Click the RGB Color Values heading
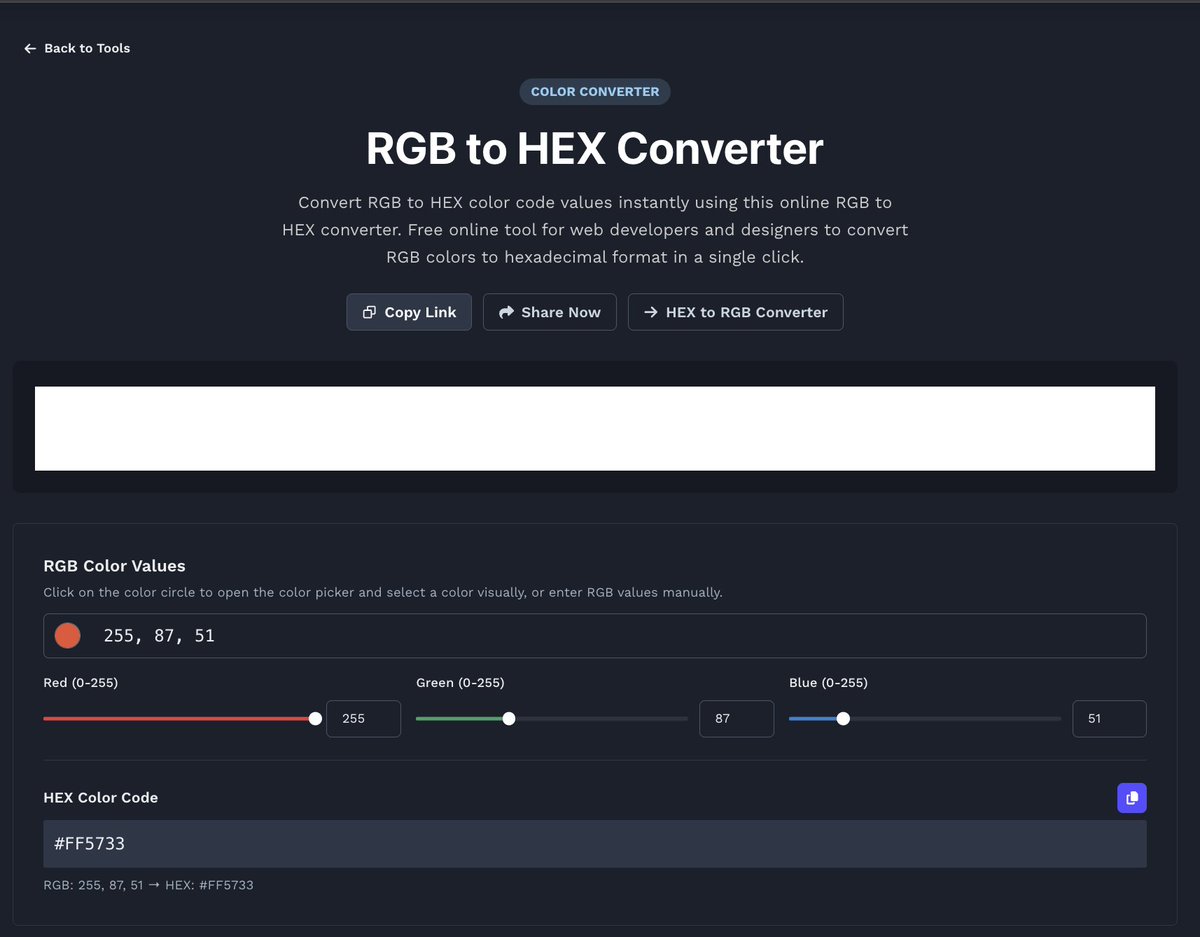Screen dimensions: 1200x937 115,566
